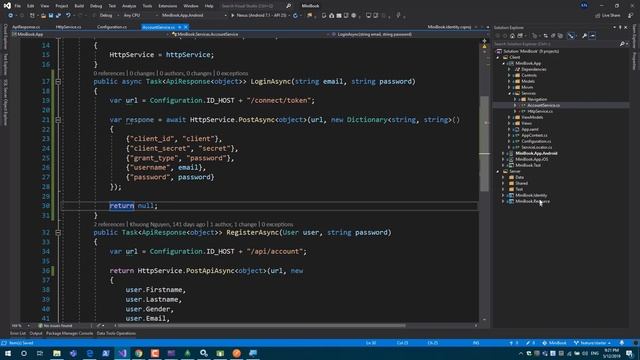Click the Undo toolbar icon
This screenshot has height=360, width=640.
[x=68, y=16]
